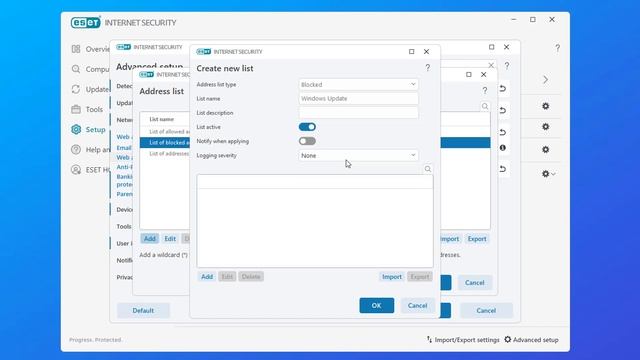Select List of blocked addresses row
Screen dimensions: 640x360
click(165, 142)
